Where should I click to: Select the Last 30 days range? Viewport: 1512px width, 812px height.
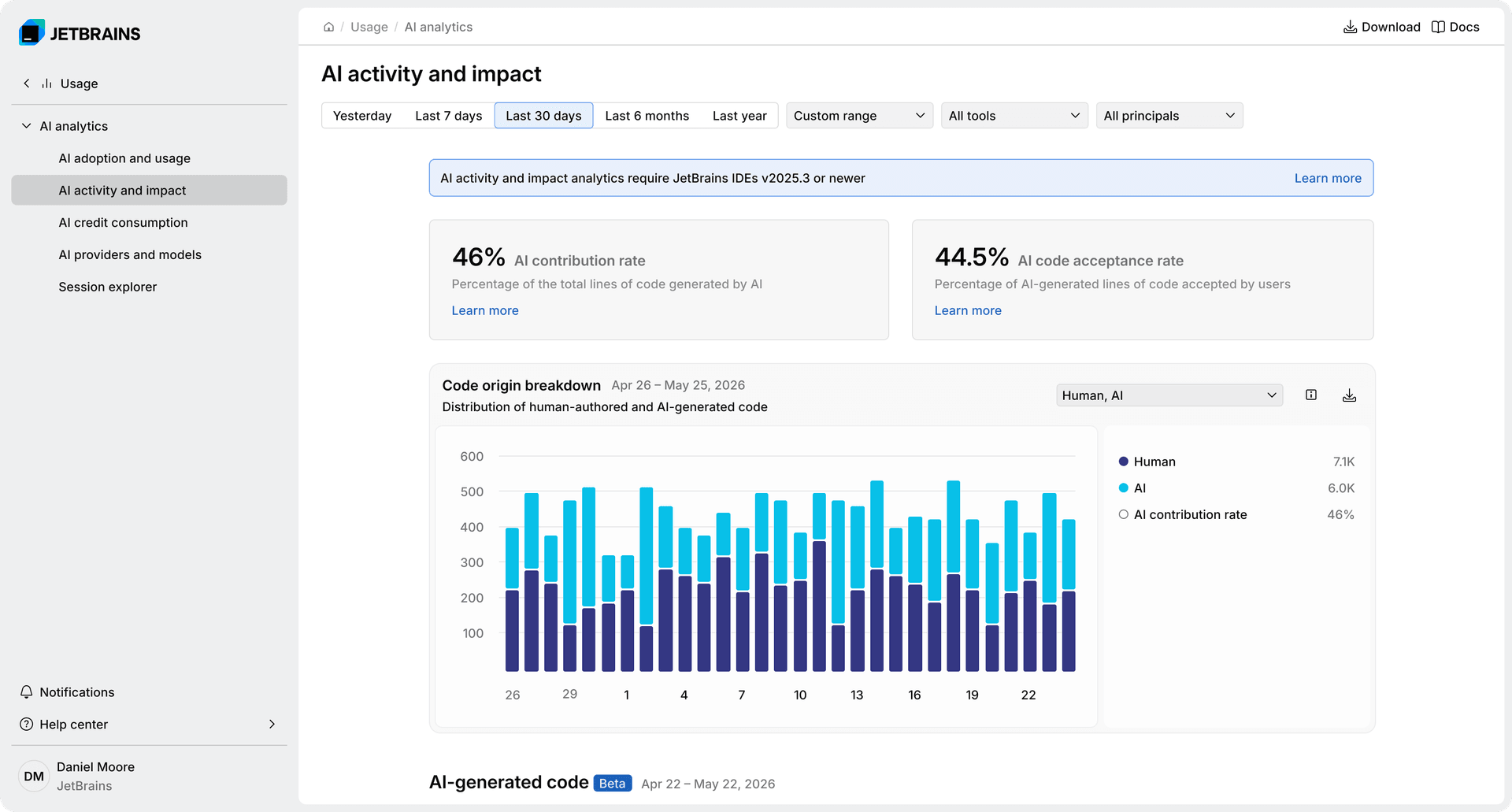tap(543, 116)
